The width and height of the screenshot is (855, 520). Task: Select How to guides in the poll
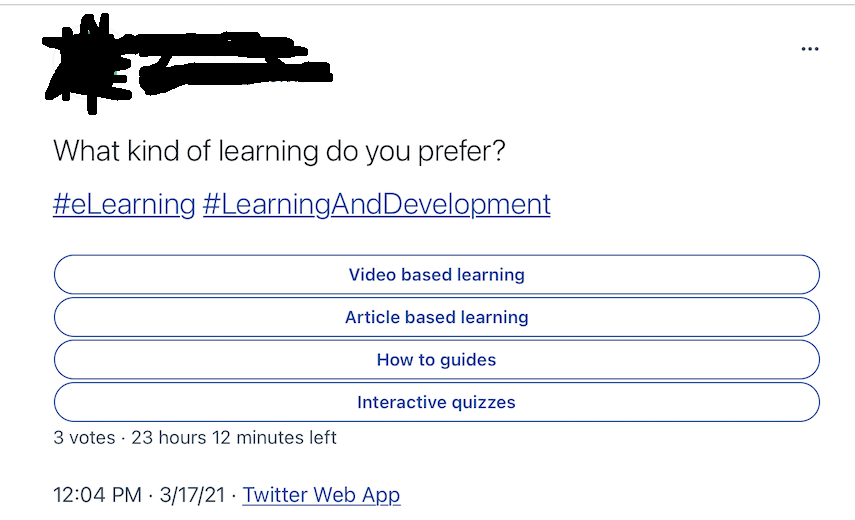pyautogui.click(x=437, y=359)
